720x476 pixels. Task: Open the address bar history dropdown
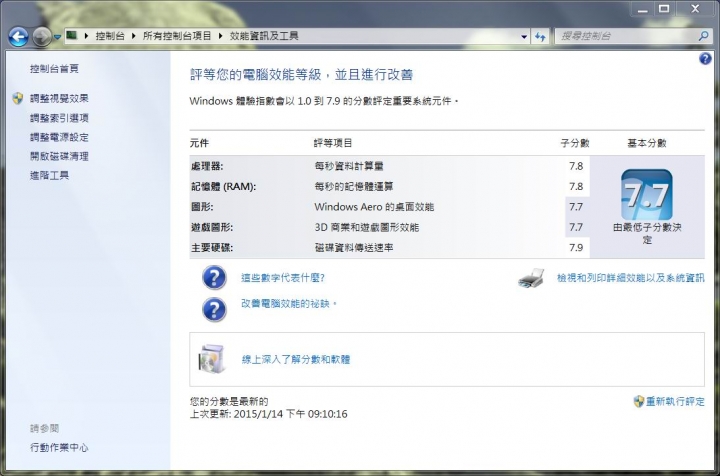pyautogui.click(x=524, y=36)
